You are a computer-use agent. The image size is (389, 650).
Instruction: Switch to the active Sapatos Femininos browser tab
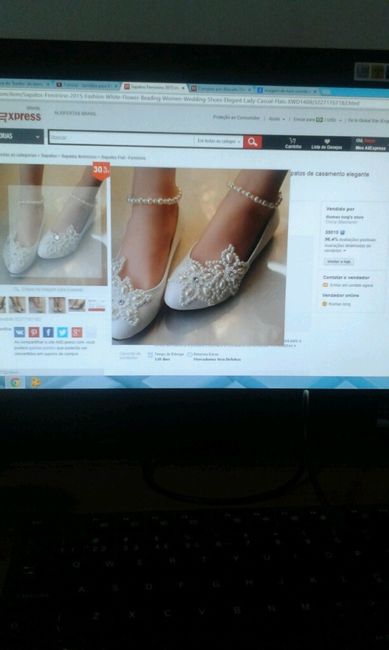(155, 87)
